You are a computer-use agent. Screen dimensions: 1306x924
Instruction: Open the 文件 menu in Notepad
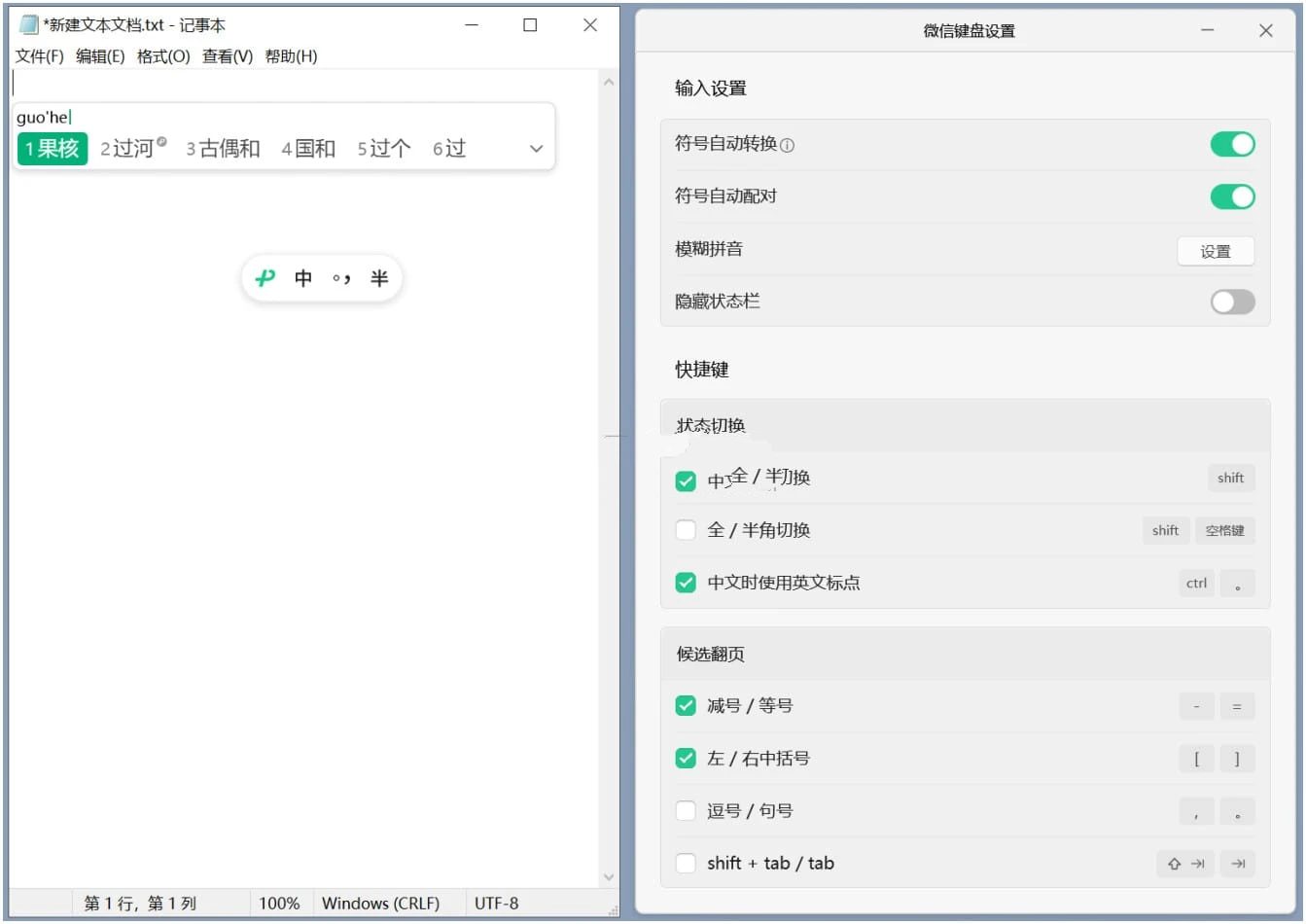point(37,55)
